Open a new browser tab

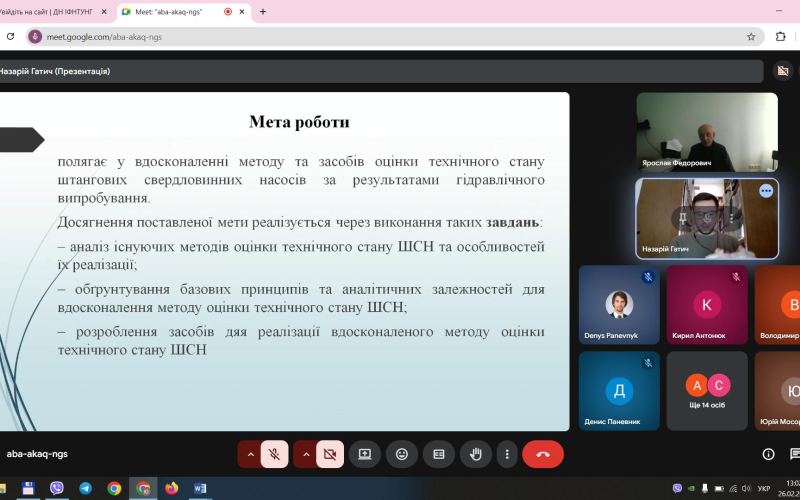coord(263,12)
